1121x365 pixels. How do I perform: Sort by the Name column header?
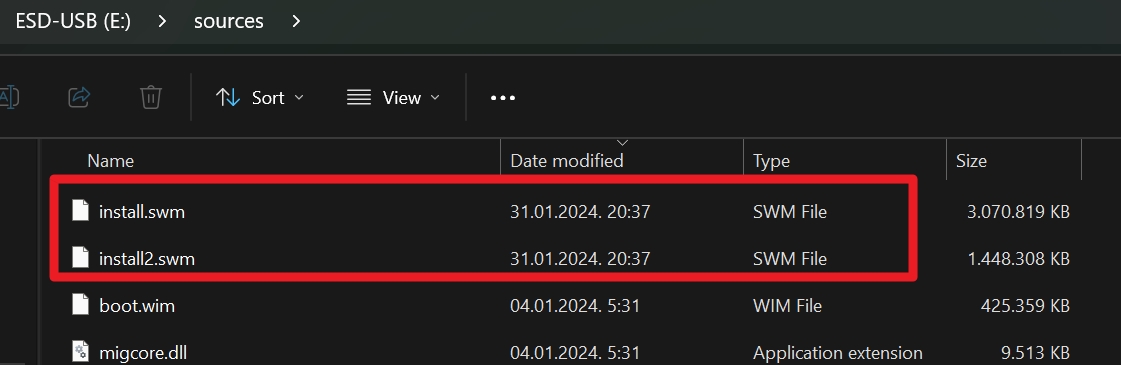(110, 161)
